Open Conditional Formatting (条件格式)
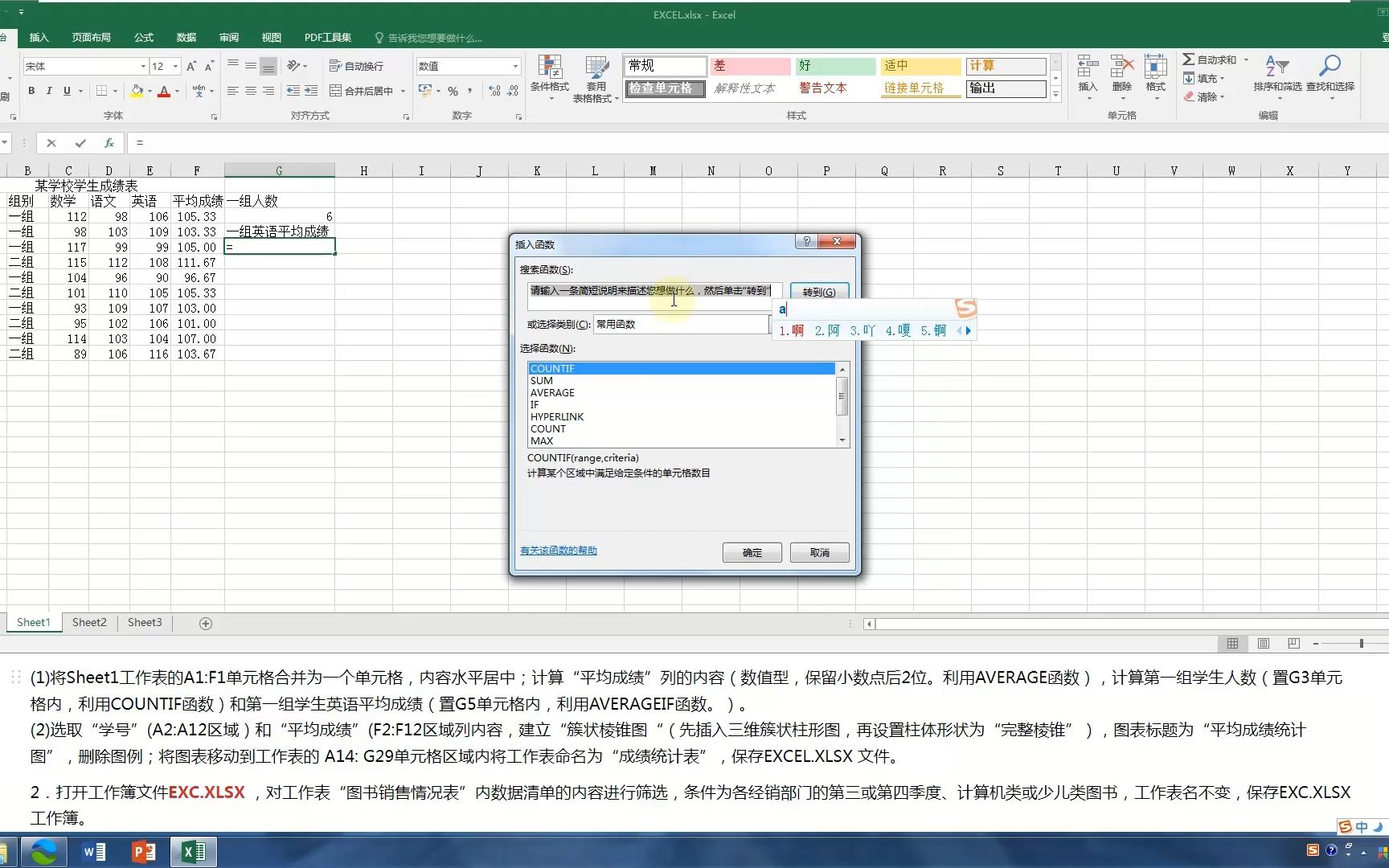1389x868 pixels. tap(551, 78)
